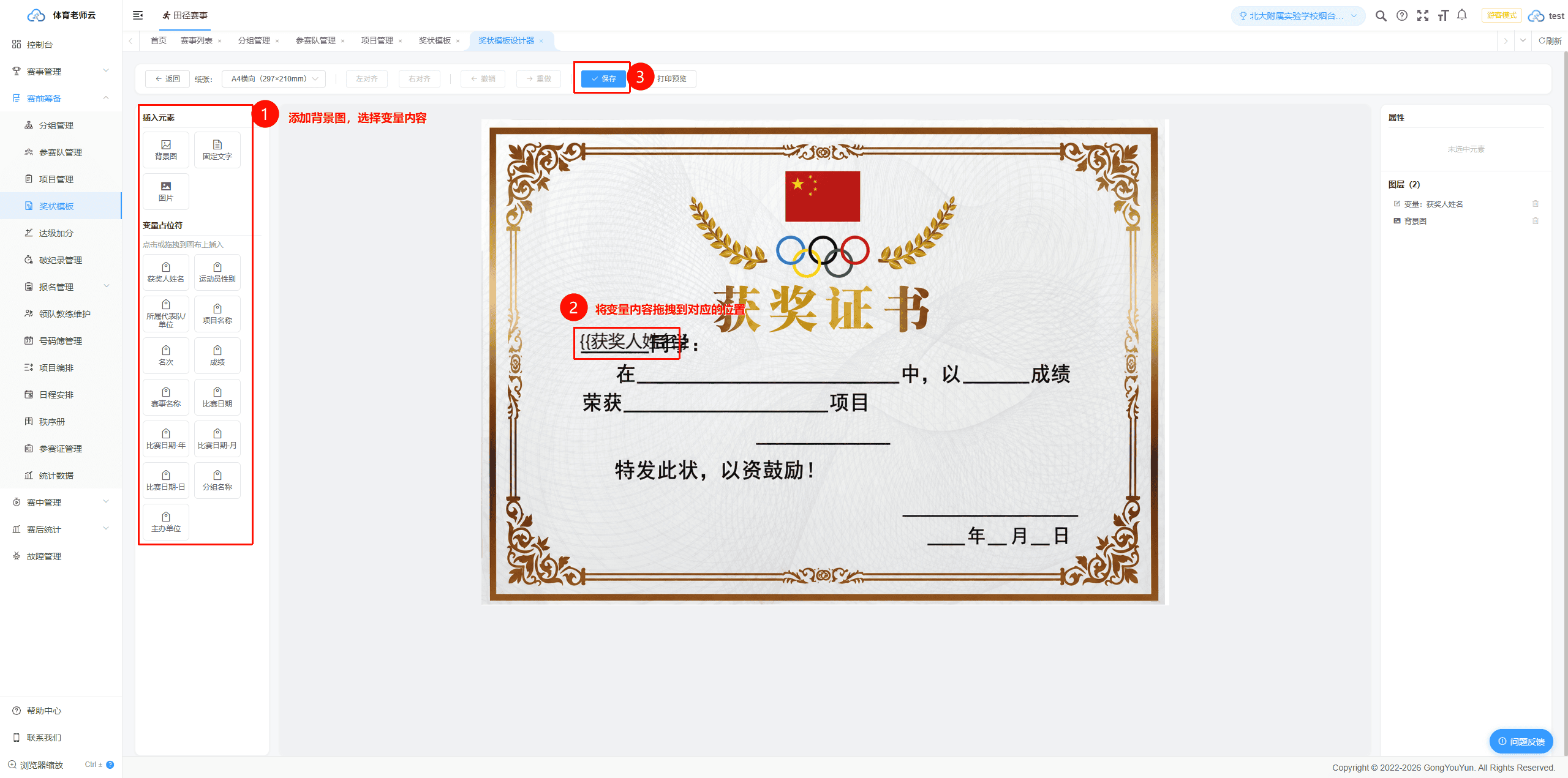Expand 赛事管理 sidebar group
1568x778 pixels.
61,72
